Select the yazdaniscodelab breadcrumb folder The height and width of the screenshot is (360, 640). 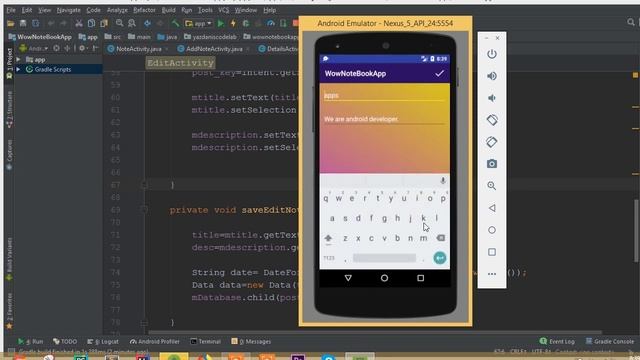(210, 37)
